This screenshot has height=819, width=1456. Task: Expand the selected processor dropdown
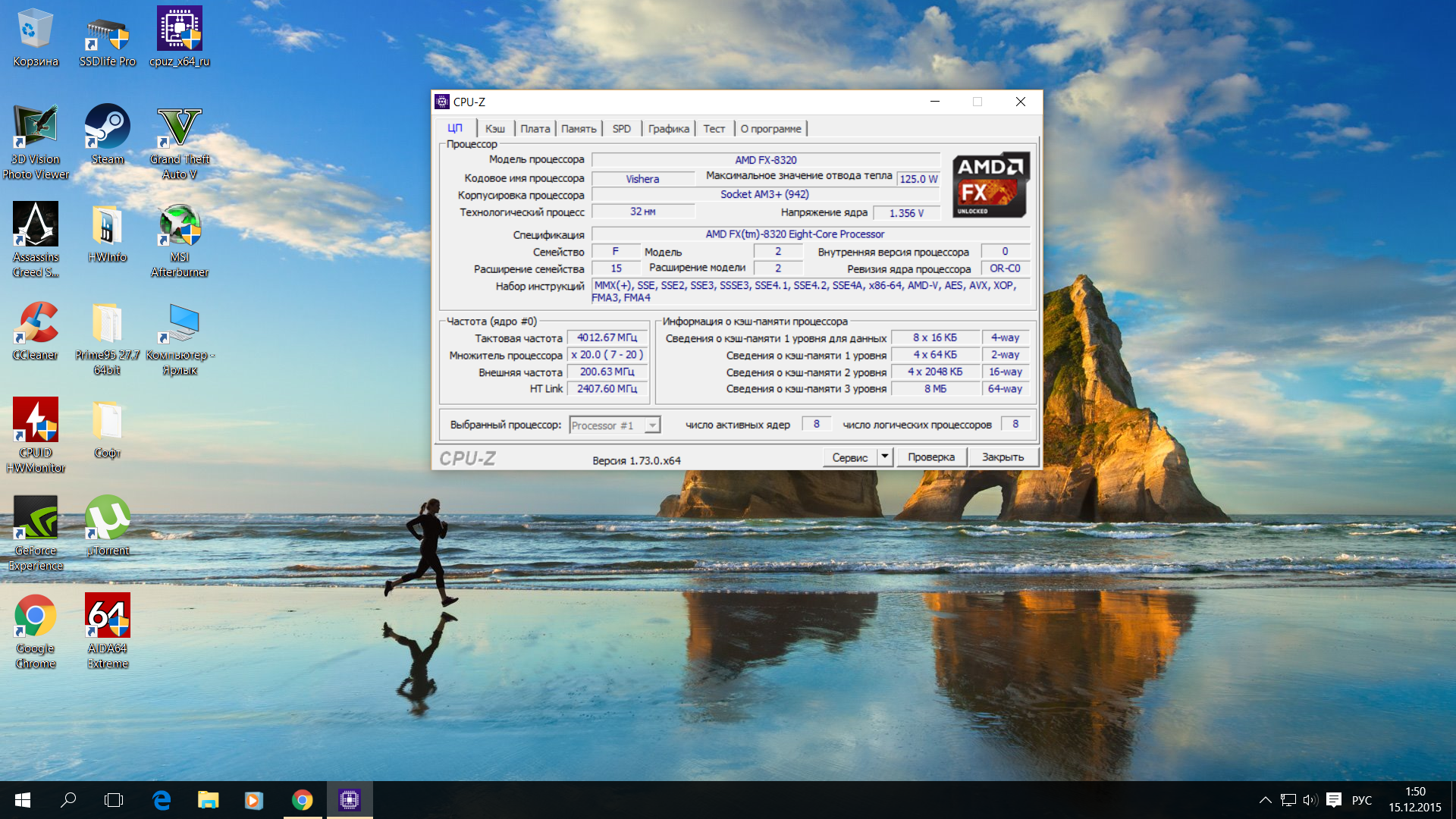[x=652, y=425]
